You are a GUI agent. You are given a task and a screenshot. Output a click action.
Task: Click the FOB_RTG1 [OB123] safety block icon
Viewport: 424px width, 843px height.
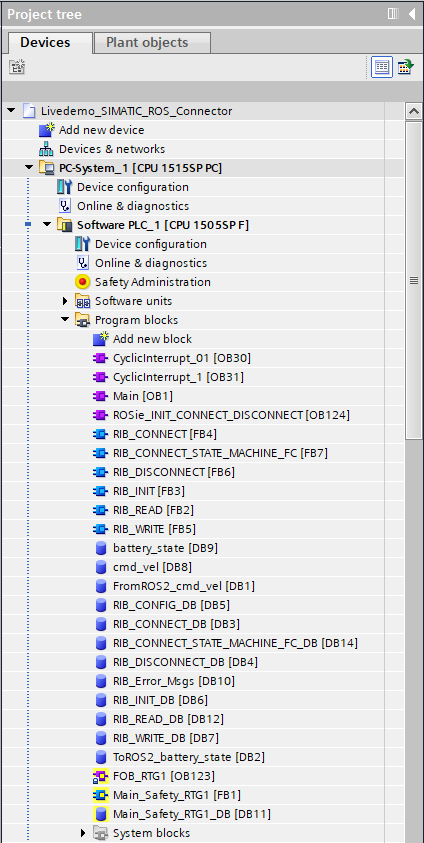(101, 776)
